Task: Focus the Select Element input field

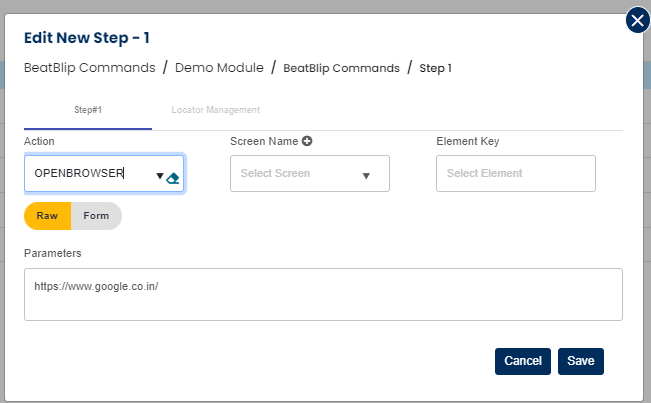Action: coord(515,174)
